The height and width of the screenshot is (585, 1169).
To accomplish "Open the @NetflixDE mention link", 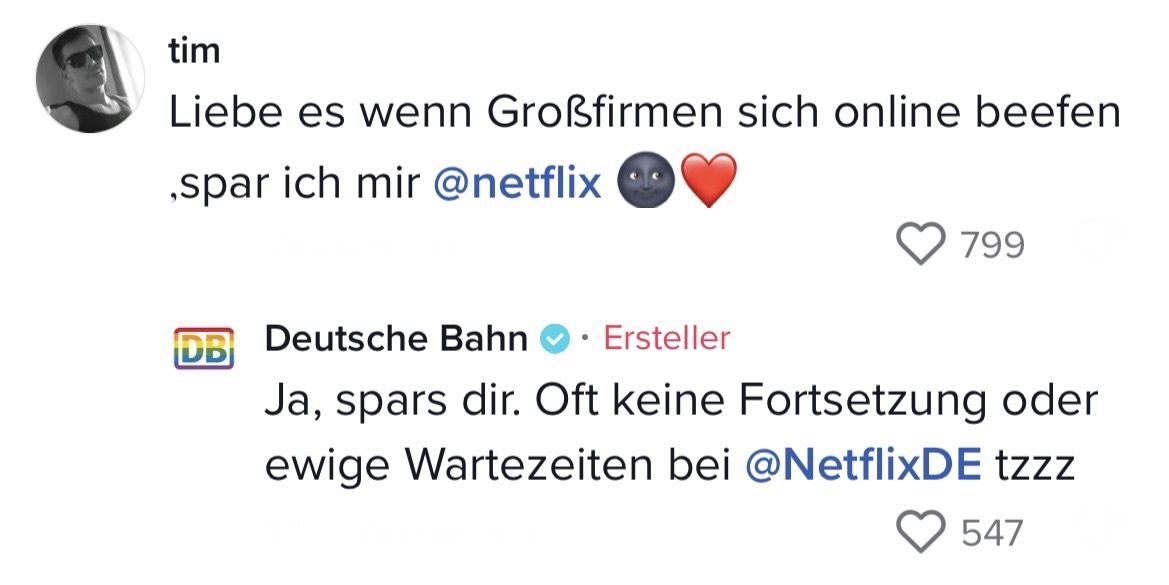I will 864,465.
